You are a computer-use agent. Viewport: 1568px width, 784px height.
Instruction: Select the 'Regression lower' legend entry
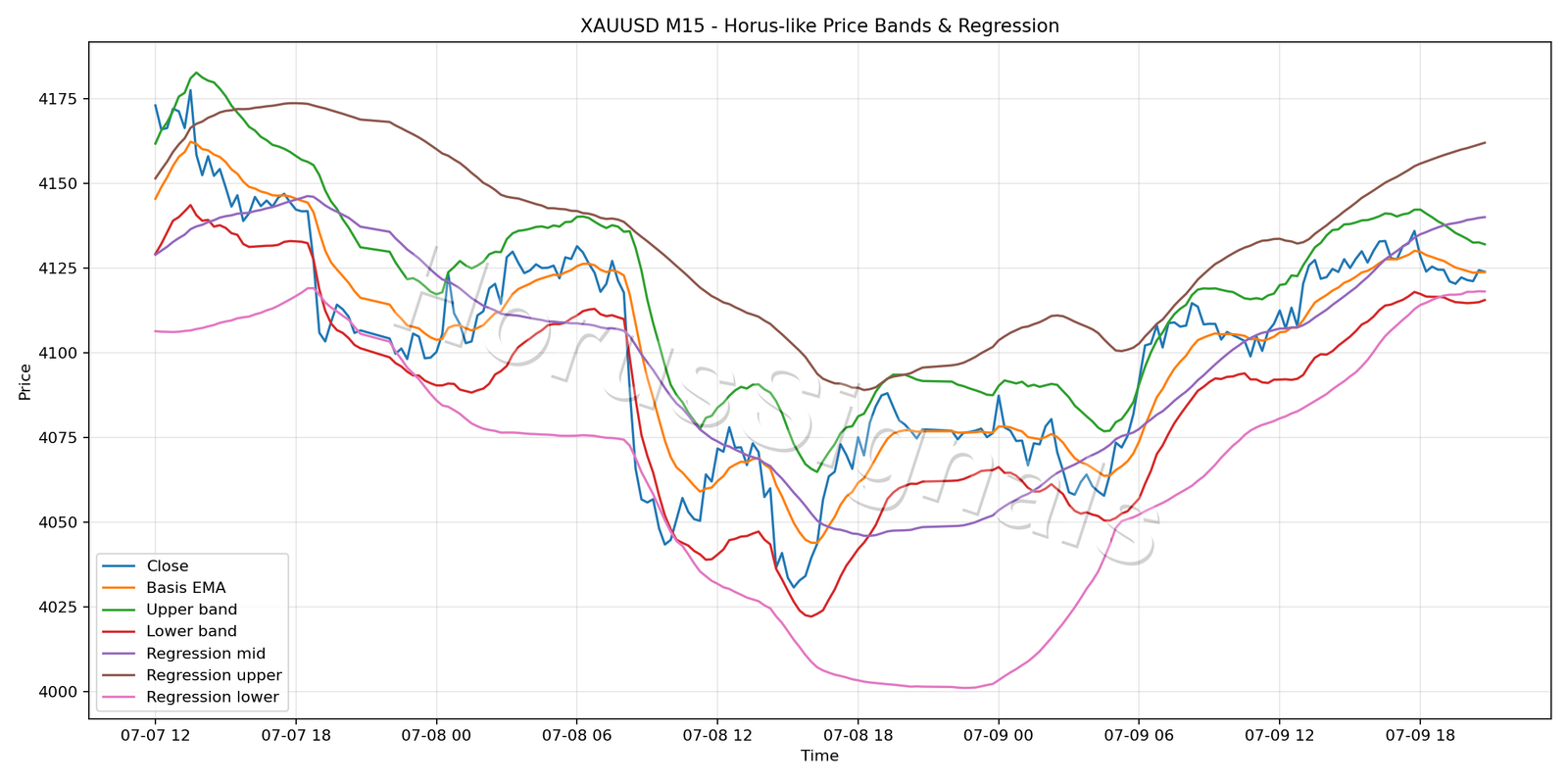click(x=190, y=698)
